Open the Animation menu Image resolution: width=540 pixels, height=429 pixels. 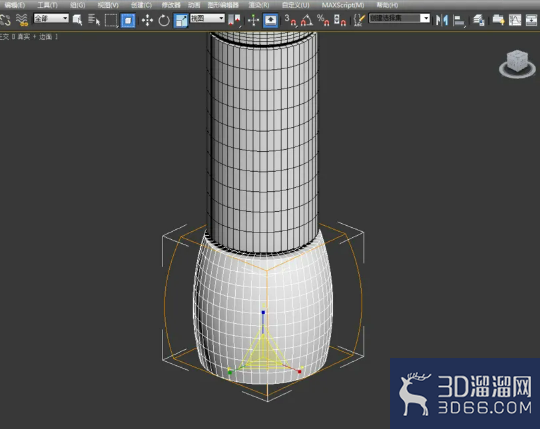tap(194, 5)
